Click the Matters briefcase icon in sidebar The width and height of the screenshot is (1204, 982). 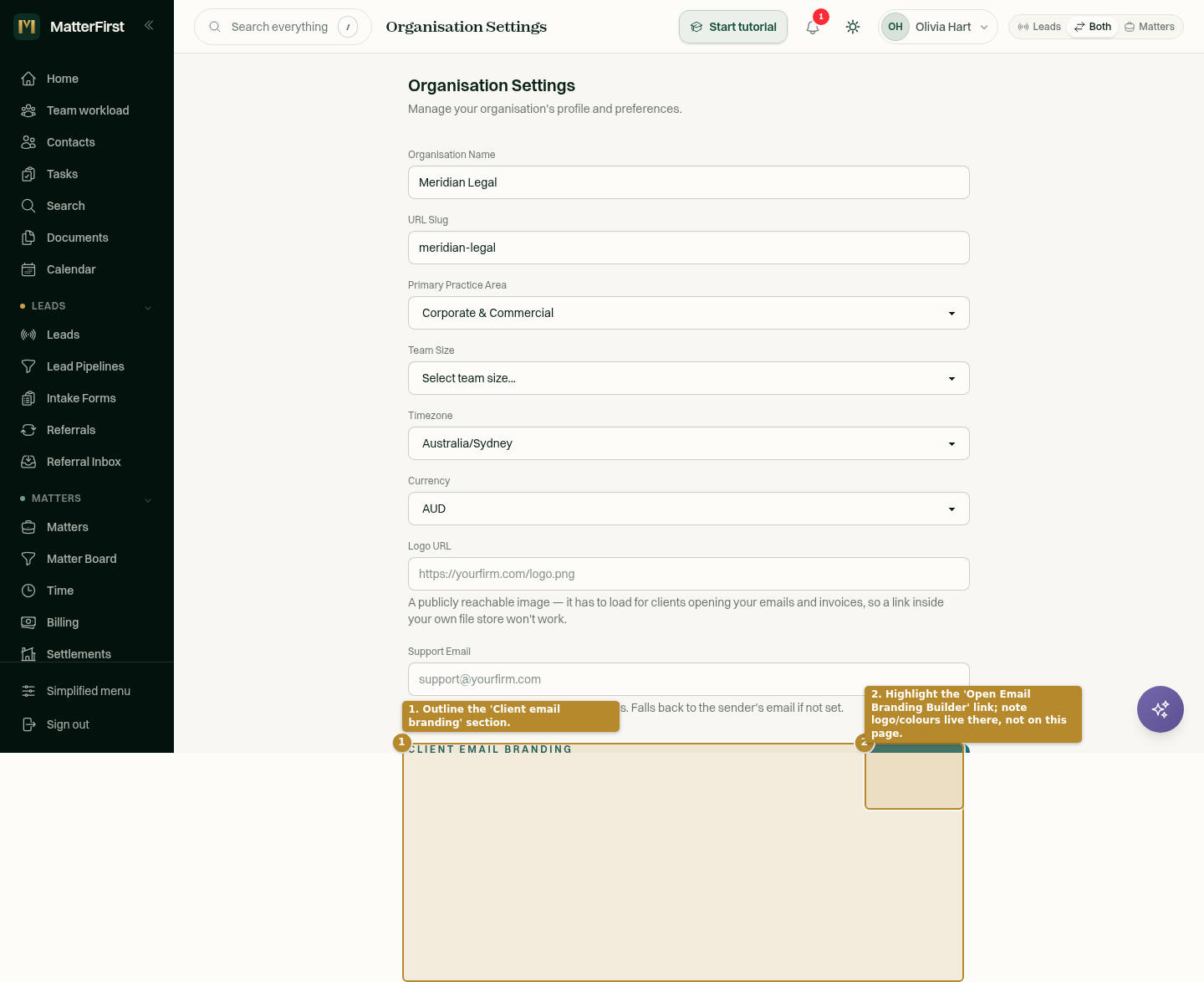tap(28, 527)
